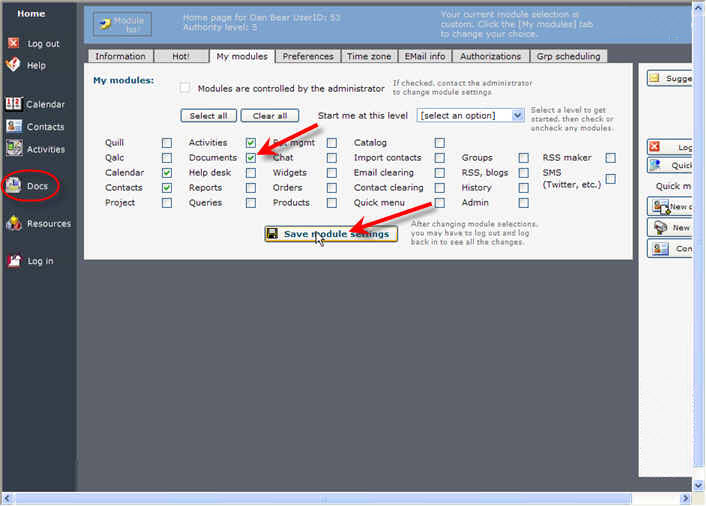Go to Home link in sidebar
Image resolution: width=706 pixels, height=506 pixels.
[x=31, y=14]
